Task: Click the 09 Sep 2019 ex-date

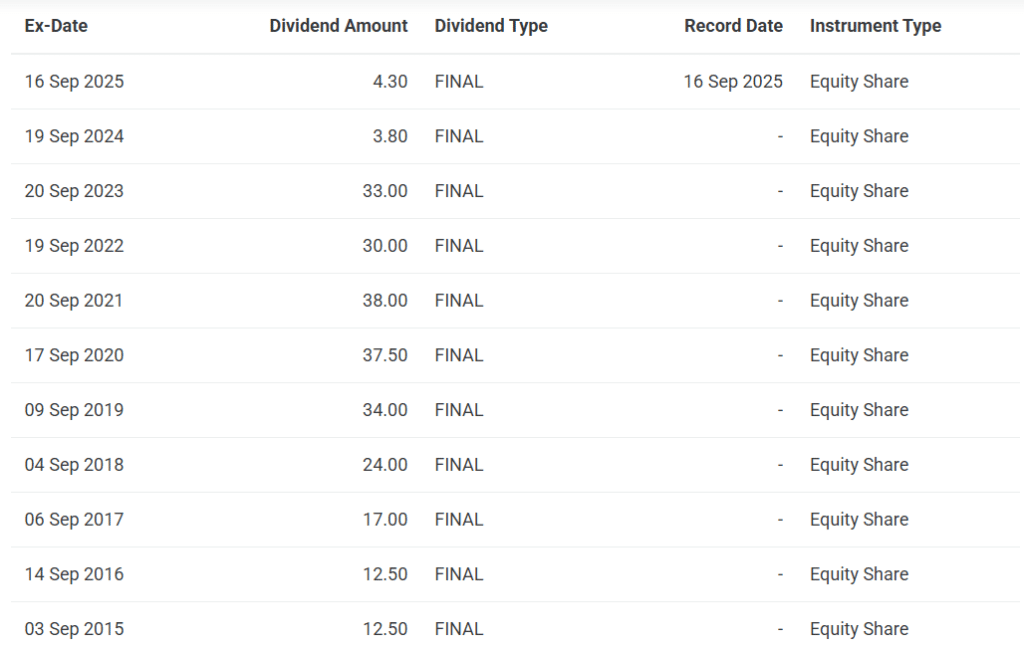Action: tap(74, 410)
